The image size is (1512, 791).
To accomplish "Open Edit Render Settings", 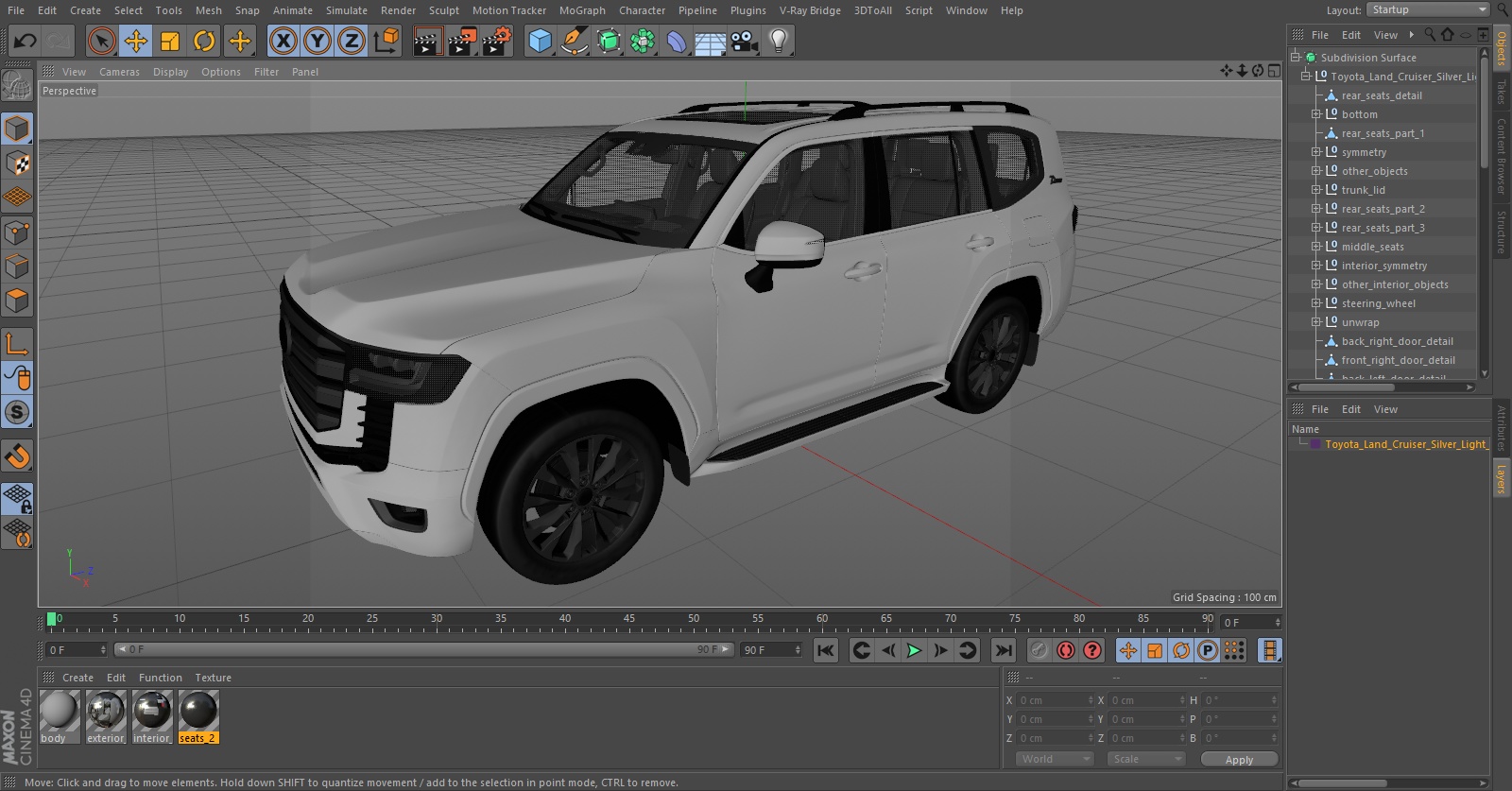I will pyautogui.click(x=497, y=41).
